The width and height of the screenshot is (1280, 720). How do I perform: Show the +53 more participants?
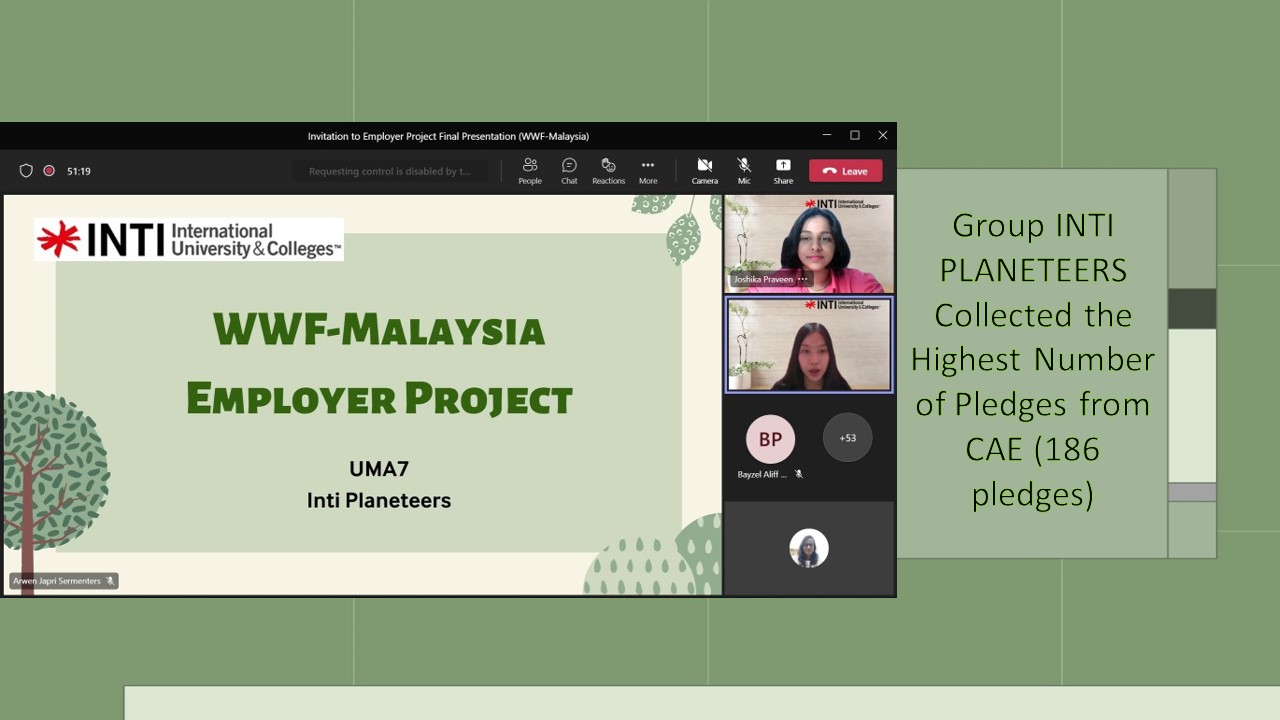coord(847,438)
